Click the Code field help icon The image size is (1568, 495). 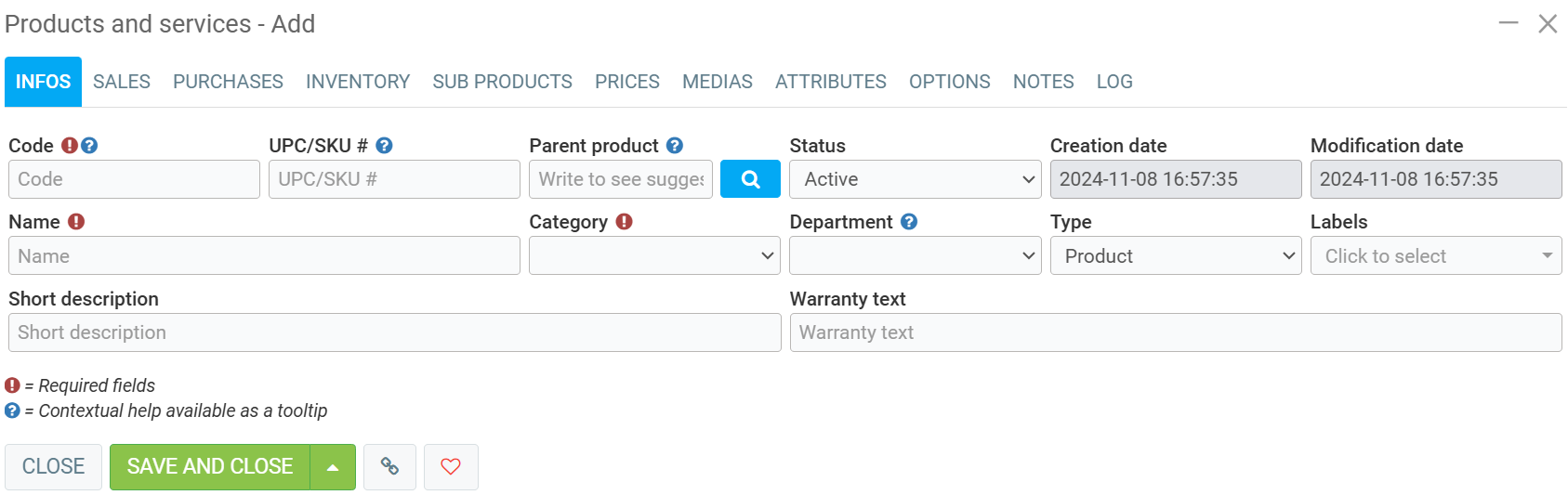tap(89, 146)
